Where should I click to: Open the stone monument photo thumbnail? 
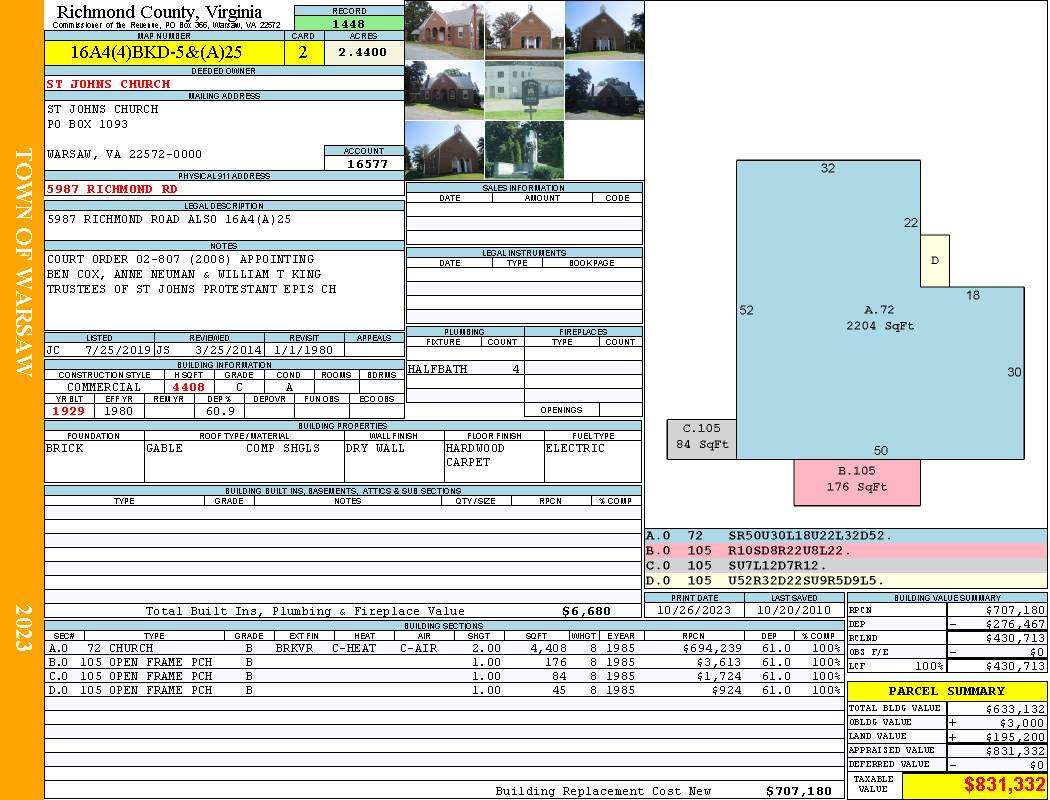point(524,150)
